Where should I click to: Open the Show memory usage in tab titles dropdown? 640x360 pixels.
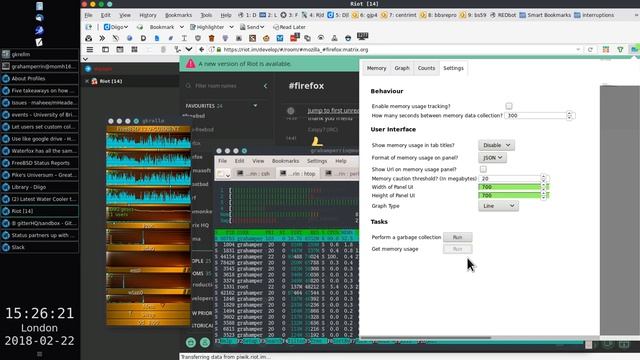(496, 145)
